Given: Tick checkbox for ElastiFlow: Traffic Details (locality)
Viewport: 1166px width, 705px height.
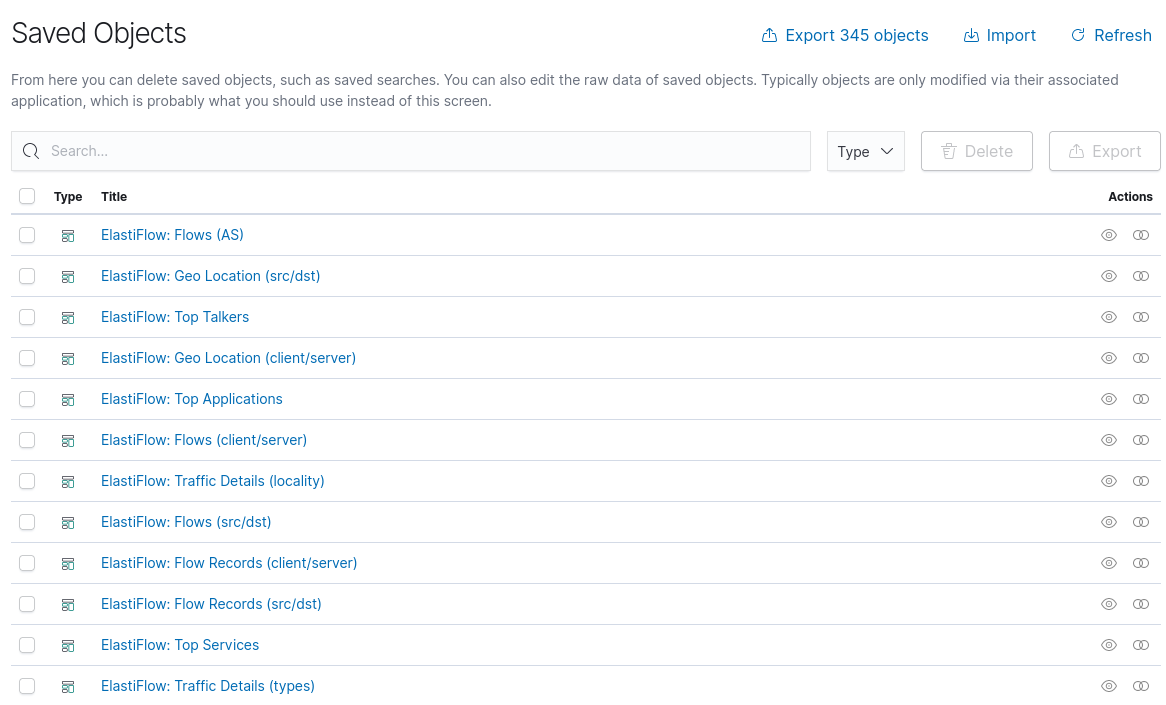Looking at the screenshot, I should point(27,481).
